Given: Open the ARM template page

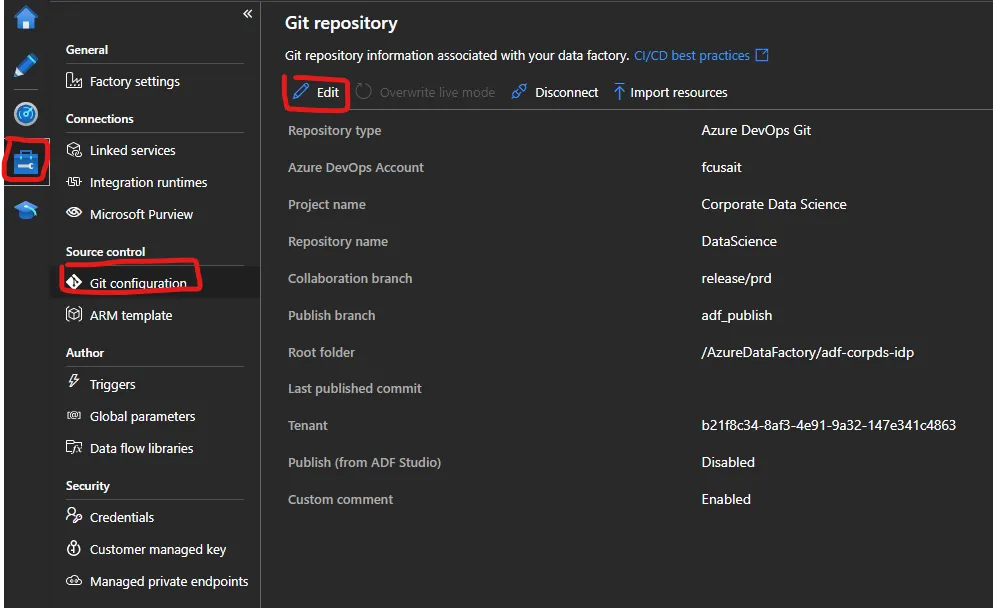Looking at the screenshot, I should (131, 316).
